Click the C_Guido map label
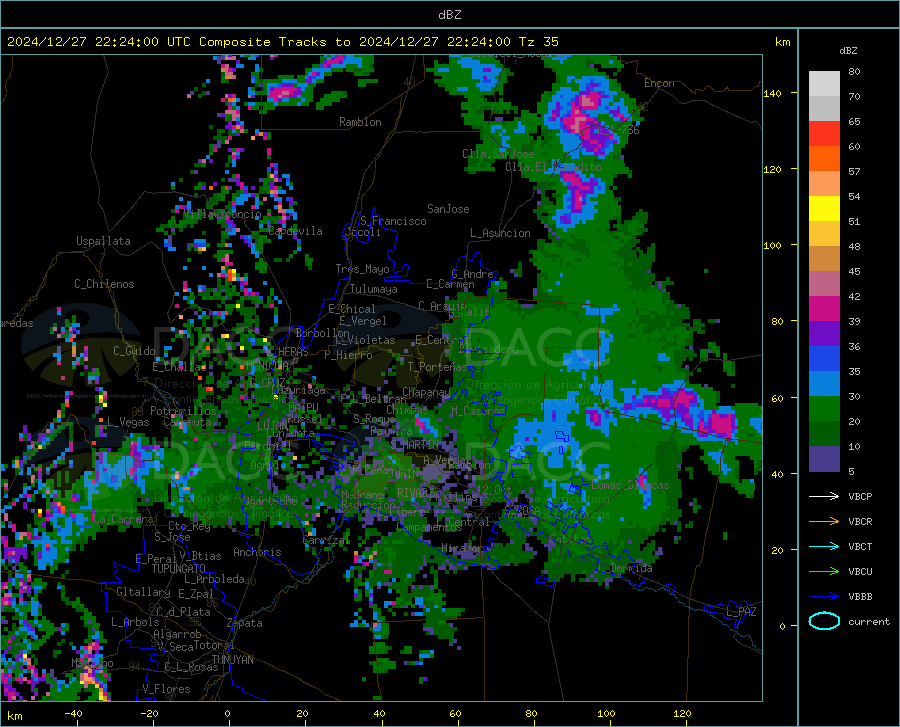The image size is (900, 727). point(134,351)
